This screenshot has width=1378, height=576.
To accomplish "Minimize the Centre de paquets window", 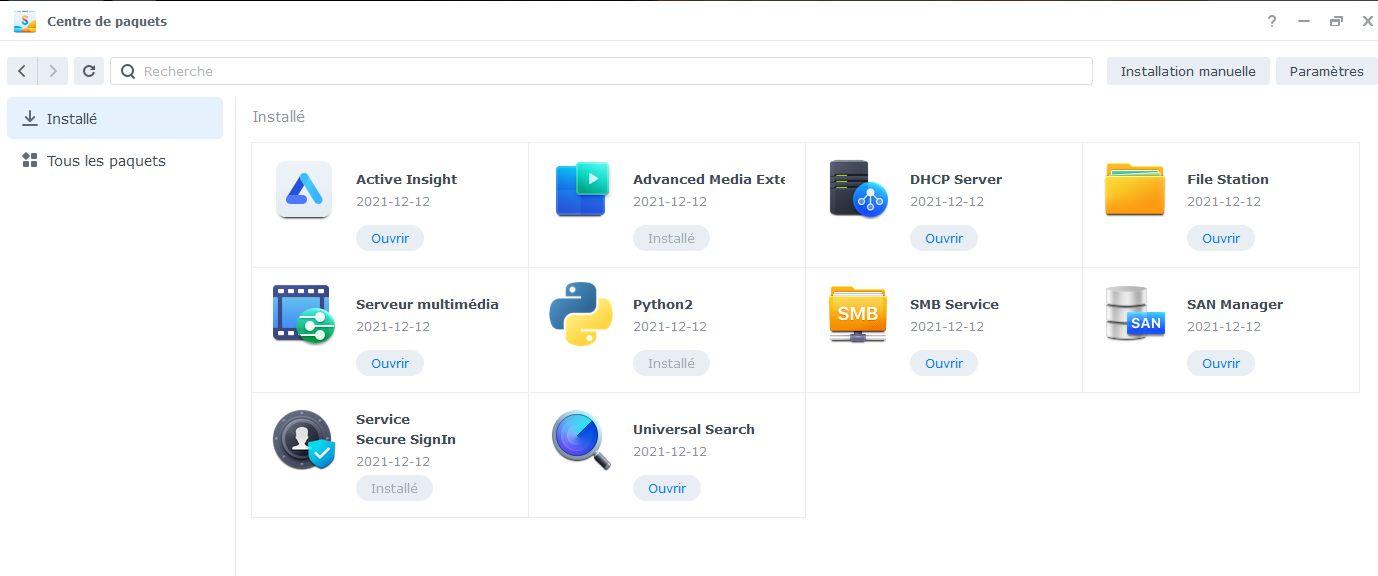I will 1304,21.
